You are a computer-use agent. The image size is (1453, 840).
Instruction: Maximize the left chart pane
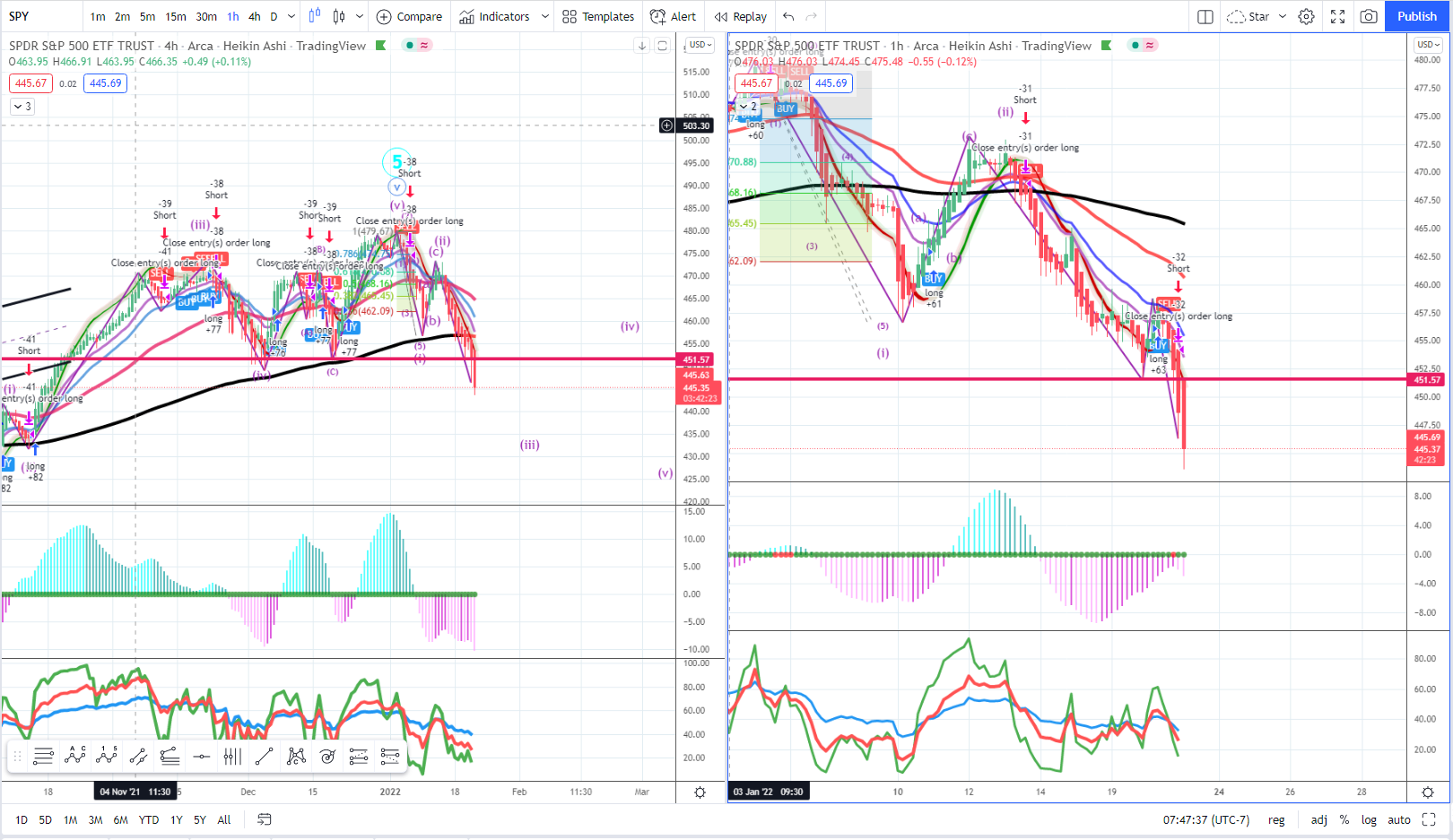(x=662, y=46)
